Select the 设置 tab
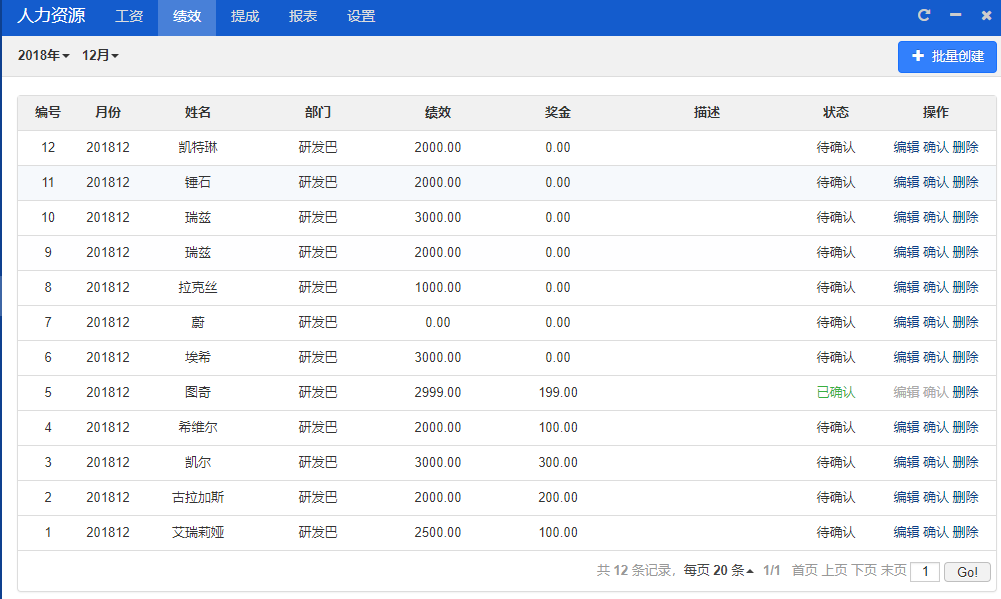 click(361, 17)
